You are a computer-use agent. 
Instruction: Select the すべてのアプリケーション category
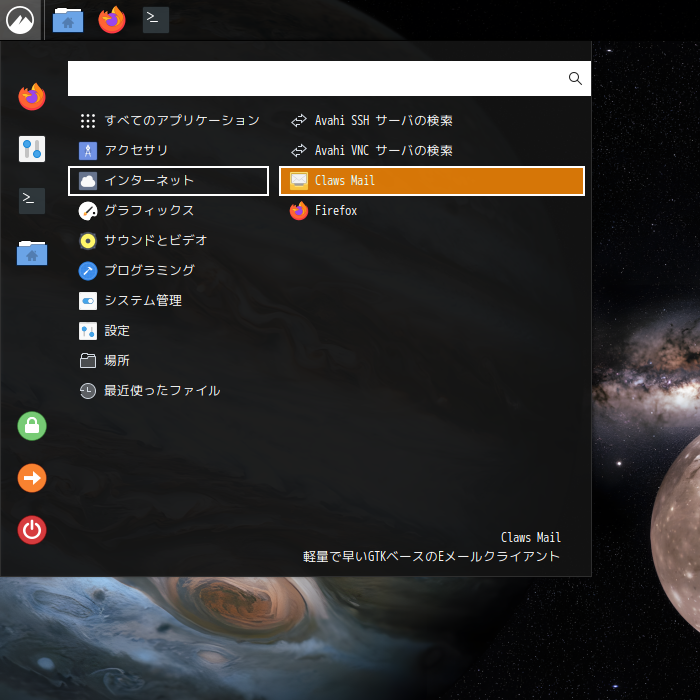pyautogui.click(x=168, y=121)
